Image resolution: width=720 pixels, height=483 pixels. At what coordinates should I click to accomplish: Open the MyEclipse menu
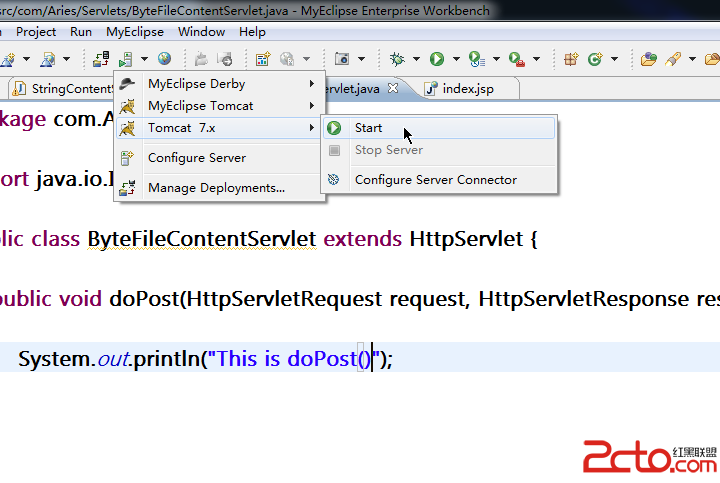point(135,32)
